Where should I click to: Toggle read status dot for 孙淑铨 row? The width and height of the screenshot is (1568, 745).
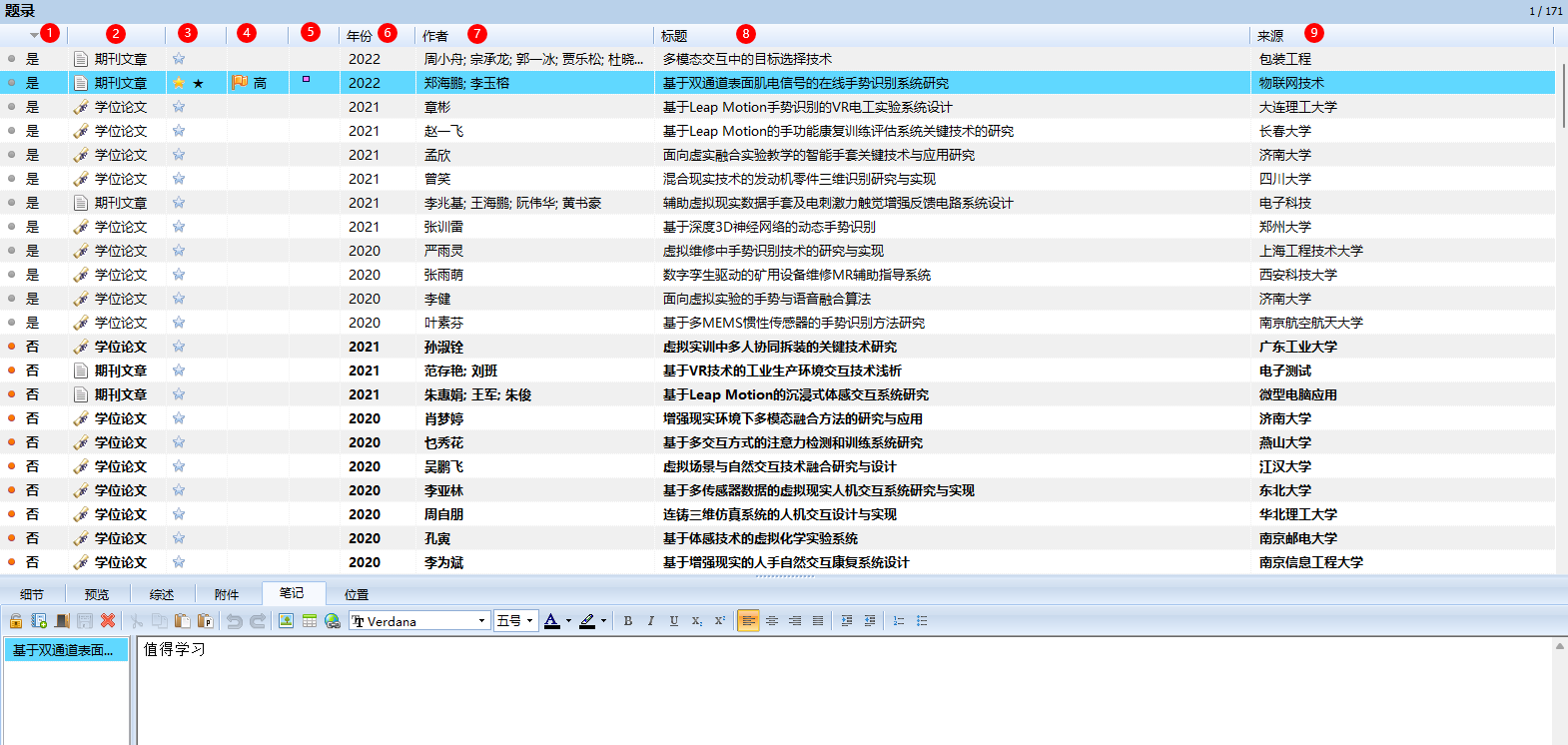coord(12,347)
